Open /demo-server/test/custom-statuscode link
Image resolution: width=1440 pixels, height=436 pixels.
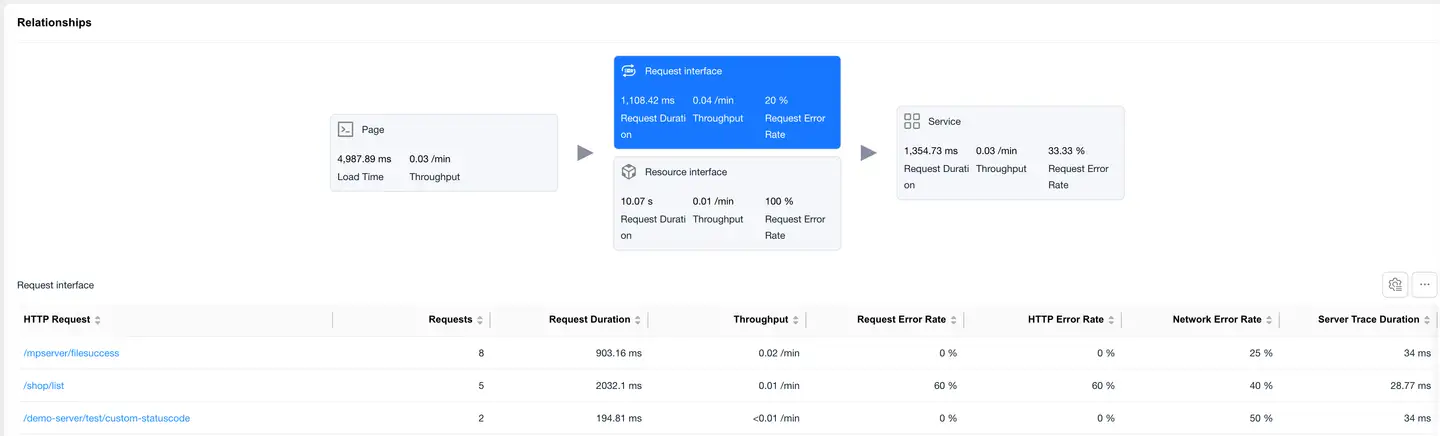tap(106, 418)
